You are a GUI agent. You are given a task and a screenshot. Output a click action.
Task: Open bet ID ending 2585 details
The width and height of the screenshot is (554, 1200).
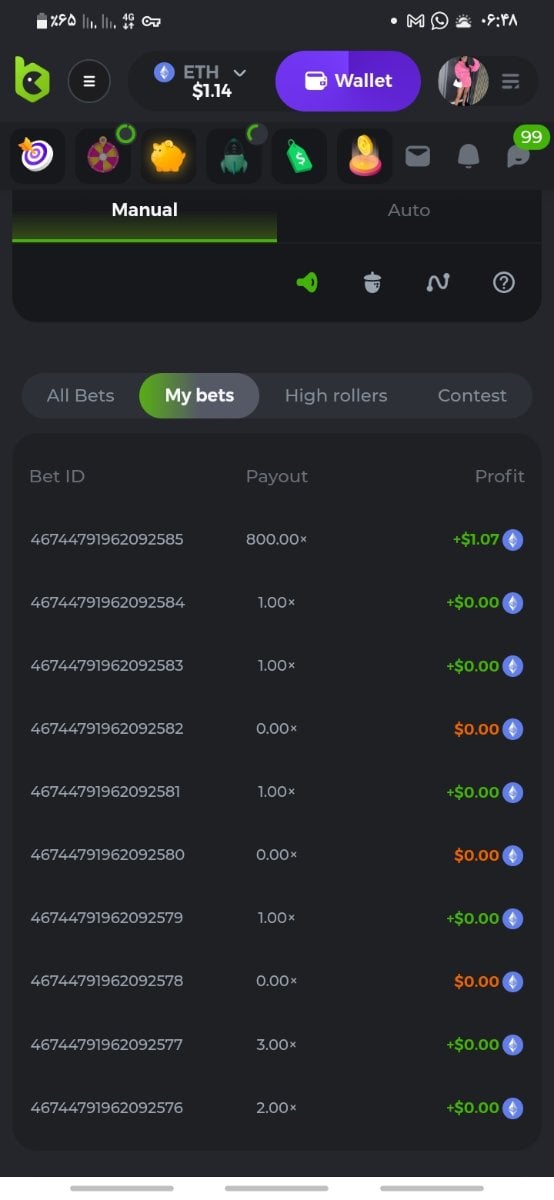(107, 539)
